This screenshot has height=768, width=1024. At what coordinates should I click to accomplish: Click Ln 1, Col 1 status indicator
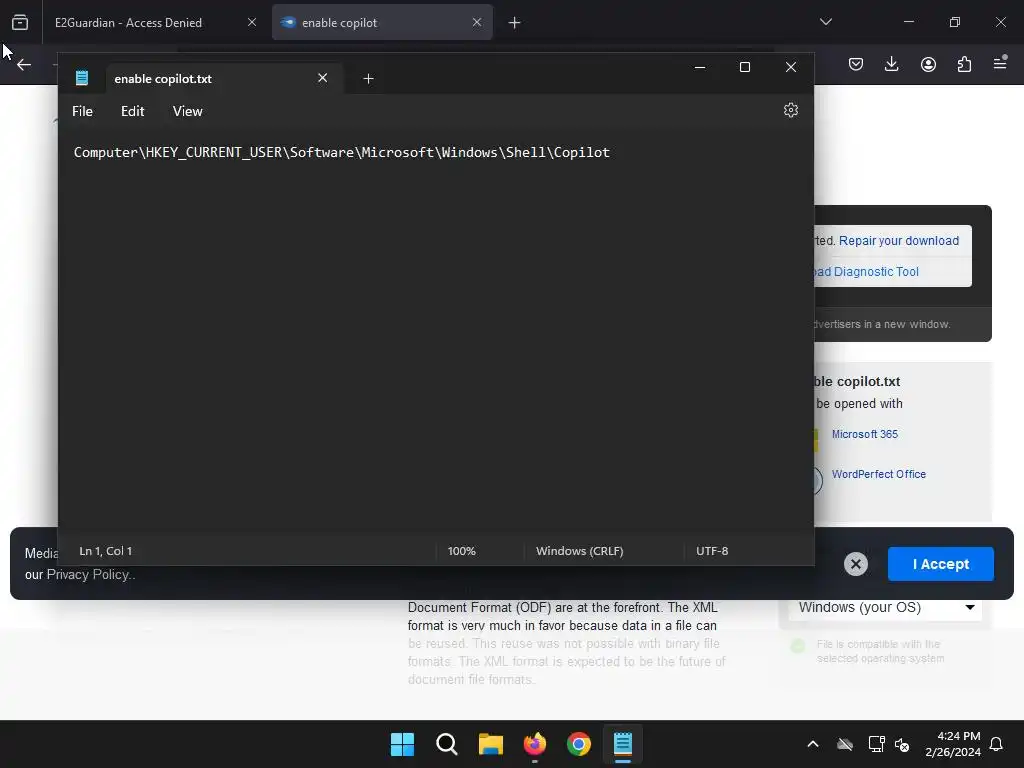coord(105,551)
